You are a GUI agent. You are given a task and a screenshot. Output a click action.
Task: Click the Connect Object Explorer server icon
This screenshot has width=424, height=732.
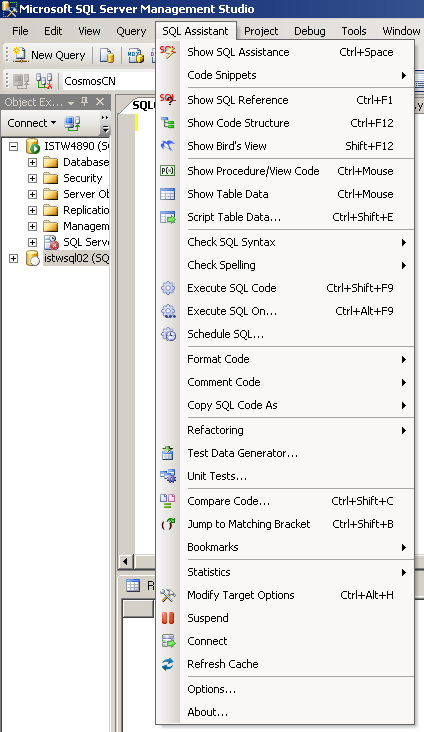pyautogui.click(x=72, y=123)
